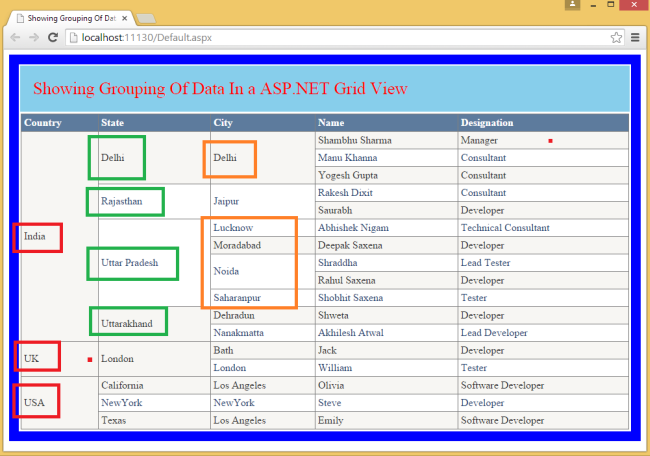Click the name William
This screenshot has height=456, width=650.
335,368
